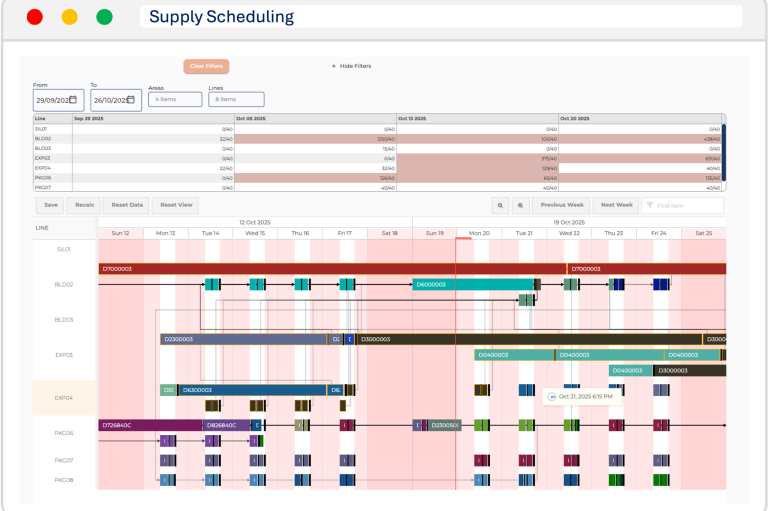
Task: Click the Recalc button
Action: [85, 205]
